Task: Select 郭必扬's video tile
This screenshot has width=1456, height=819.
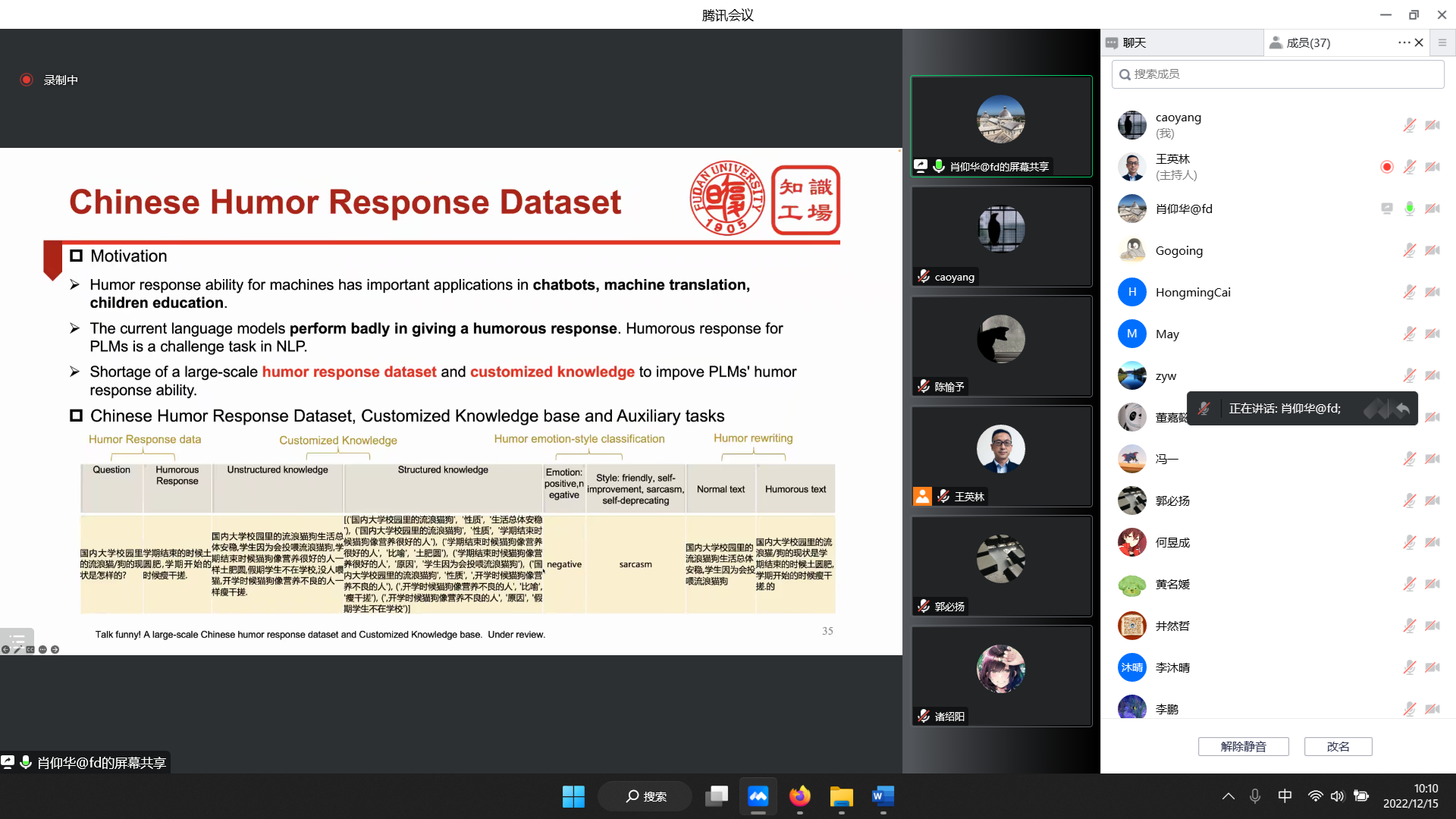Action: click(x=1001, y=566)
